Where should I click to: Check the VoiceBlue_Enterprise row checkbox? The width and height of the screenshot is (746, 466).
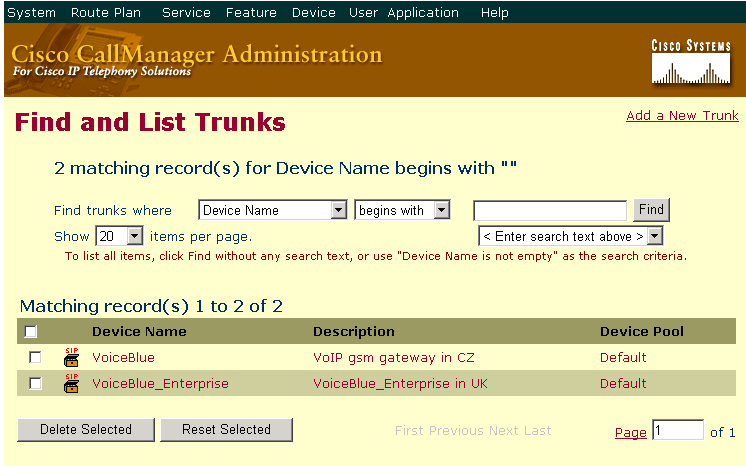(x=35, y=383)
